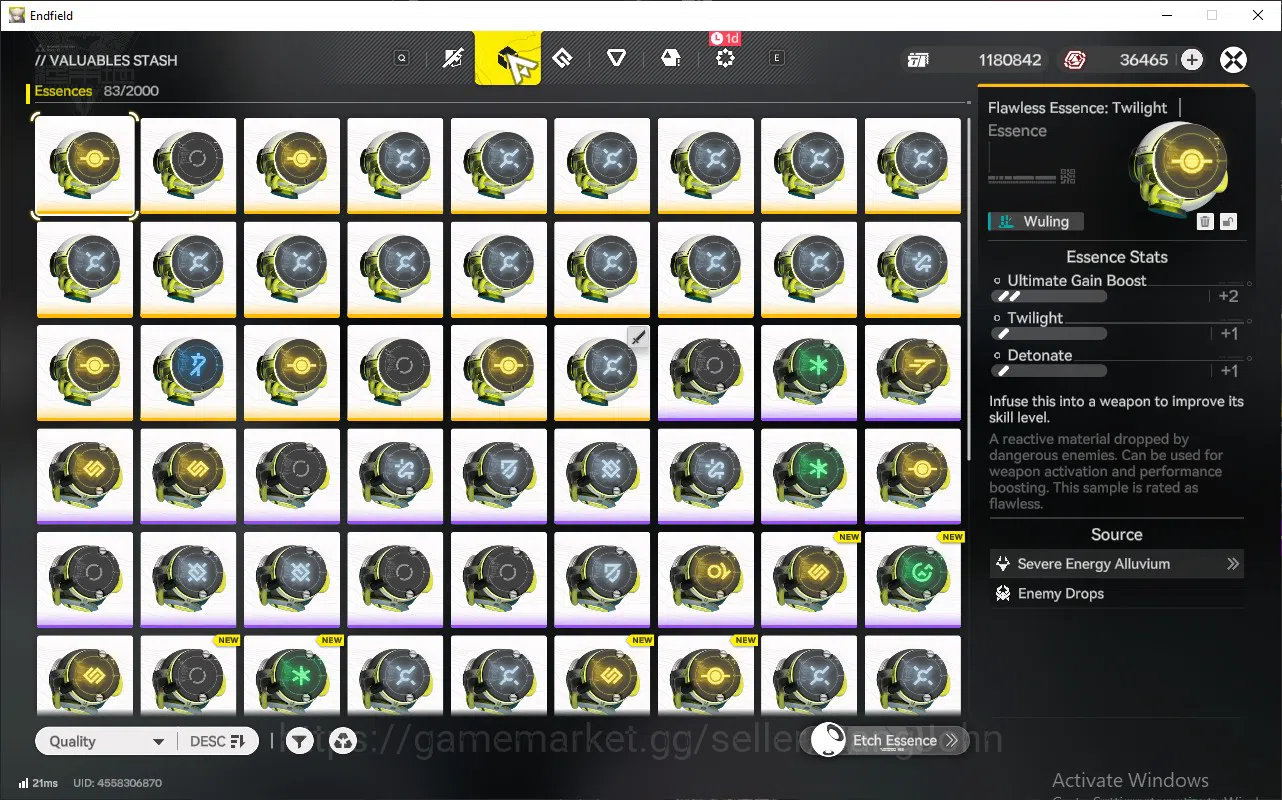Add currency with the plus button

(1191, 60)
